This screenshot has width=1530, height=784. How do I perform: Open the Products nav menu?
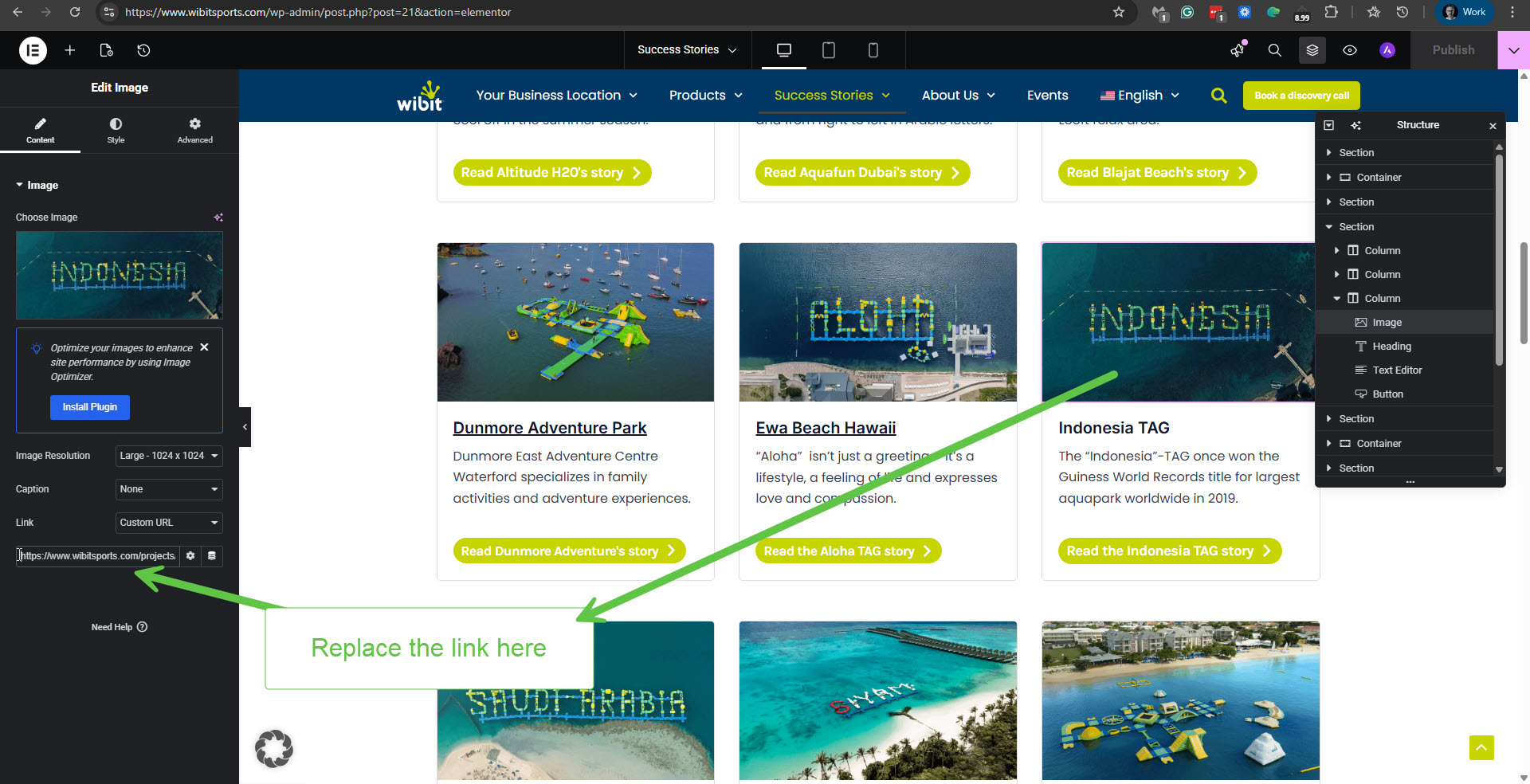tap(705, 96)
